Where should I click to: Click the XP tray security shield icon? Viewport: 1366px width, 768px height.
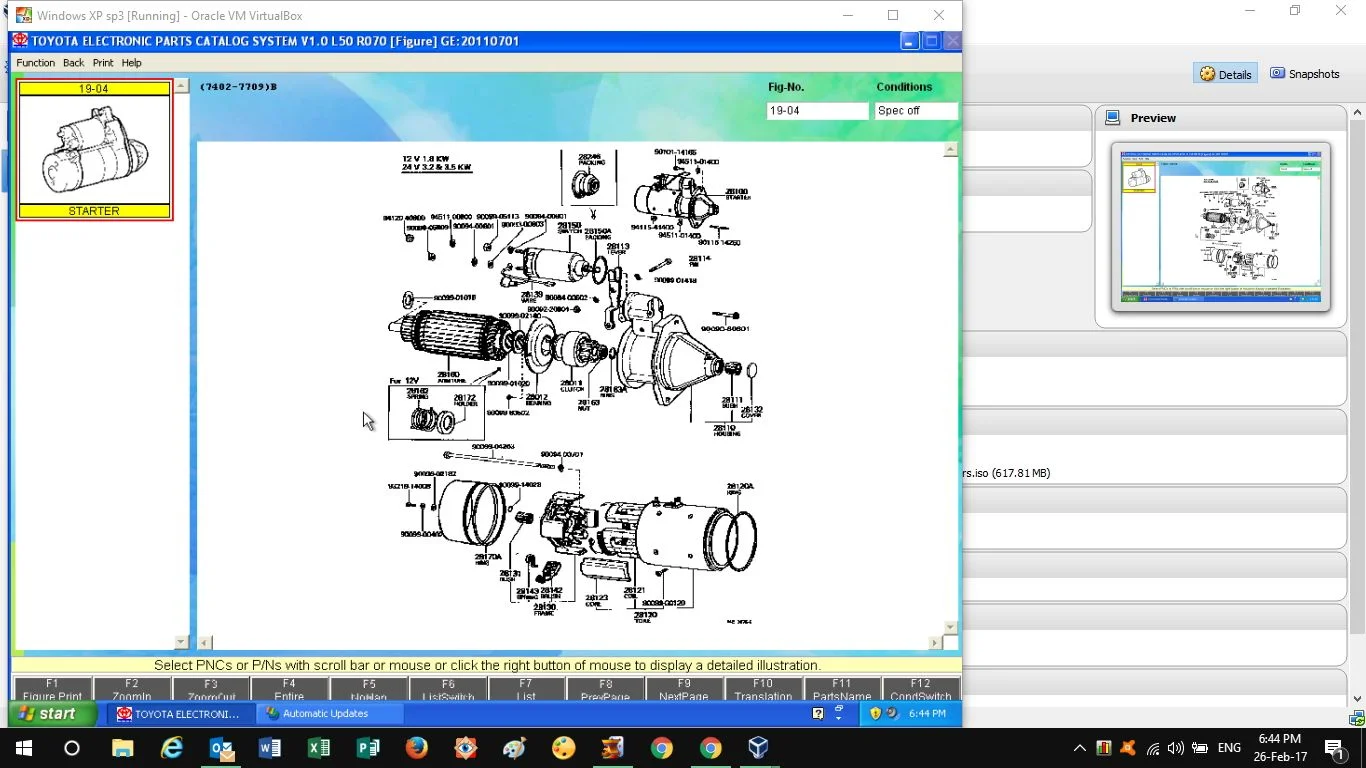click(876, 714)
